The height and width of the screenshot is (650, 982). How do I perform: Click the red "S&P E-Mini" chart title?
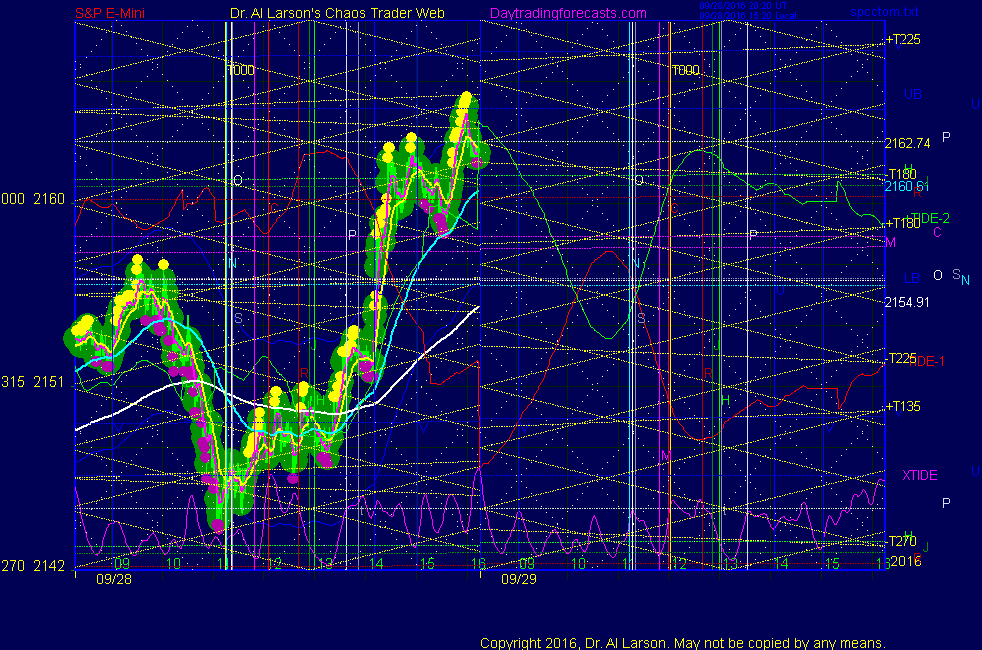point(110,13)
